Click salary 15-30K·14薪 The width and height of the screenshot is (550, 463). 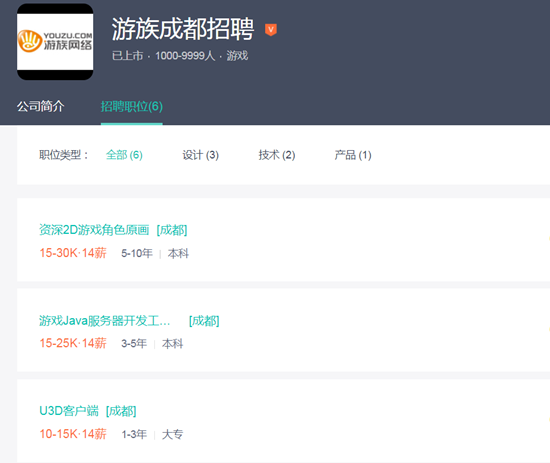coord(73,253)
